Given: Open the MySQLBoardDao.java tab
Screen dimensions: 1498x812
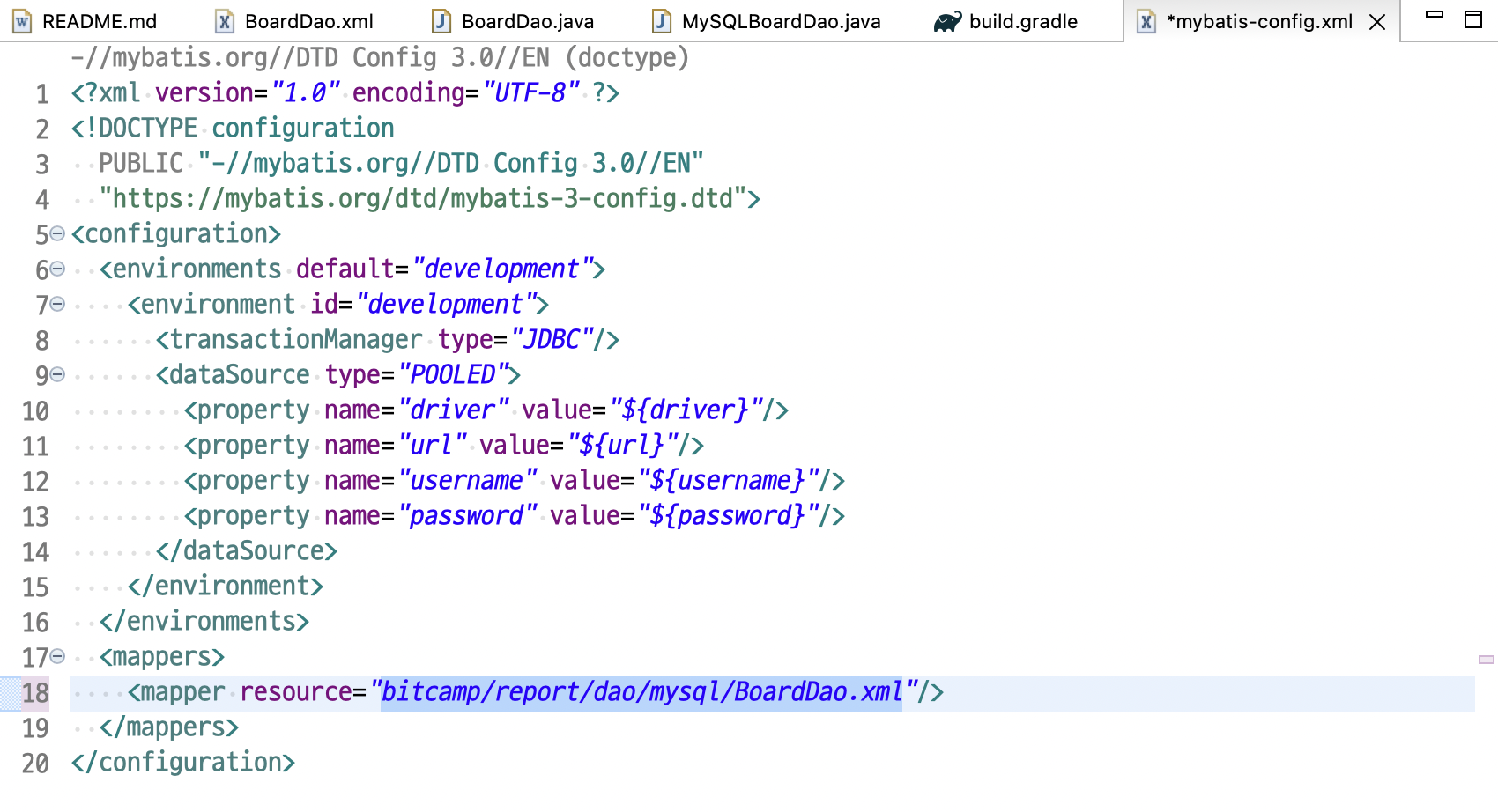Looking at the screenshot, I should pyautogui.click(x=767, y=21).
